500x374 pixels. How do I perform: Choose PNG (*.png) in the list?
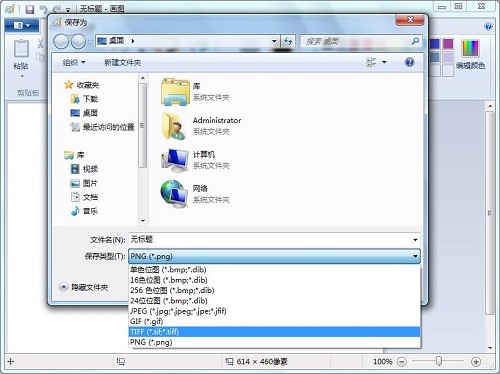[x=274, y=342]
